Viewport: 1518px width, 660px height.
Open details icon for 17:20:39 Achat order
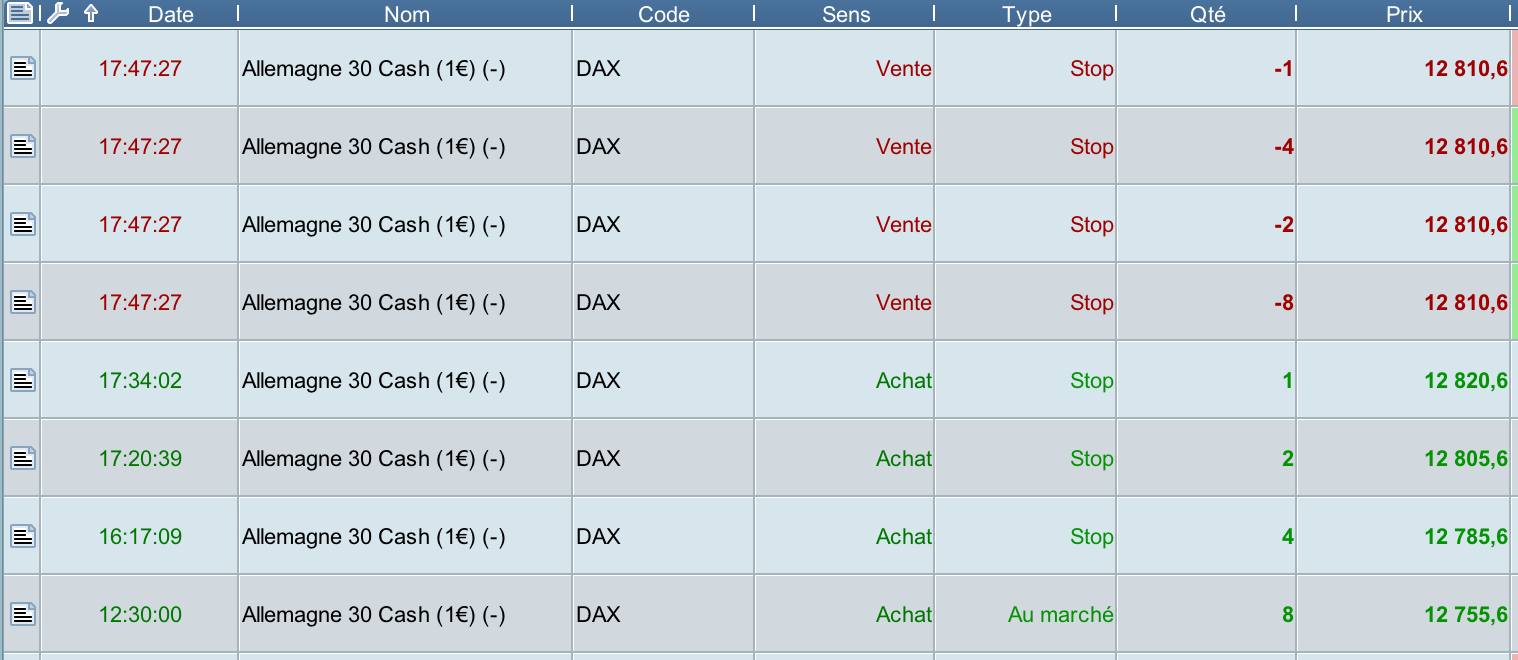(x=23, y=458)
